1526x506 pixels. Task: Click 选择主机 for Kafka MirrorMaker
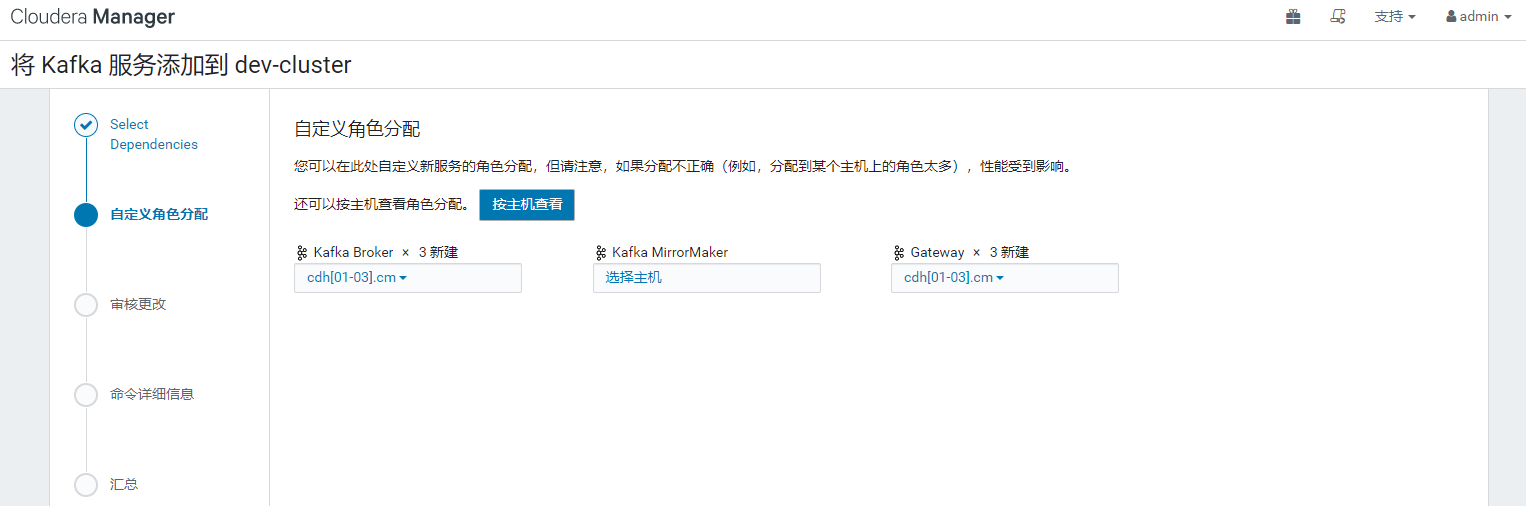707,278
